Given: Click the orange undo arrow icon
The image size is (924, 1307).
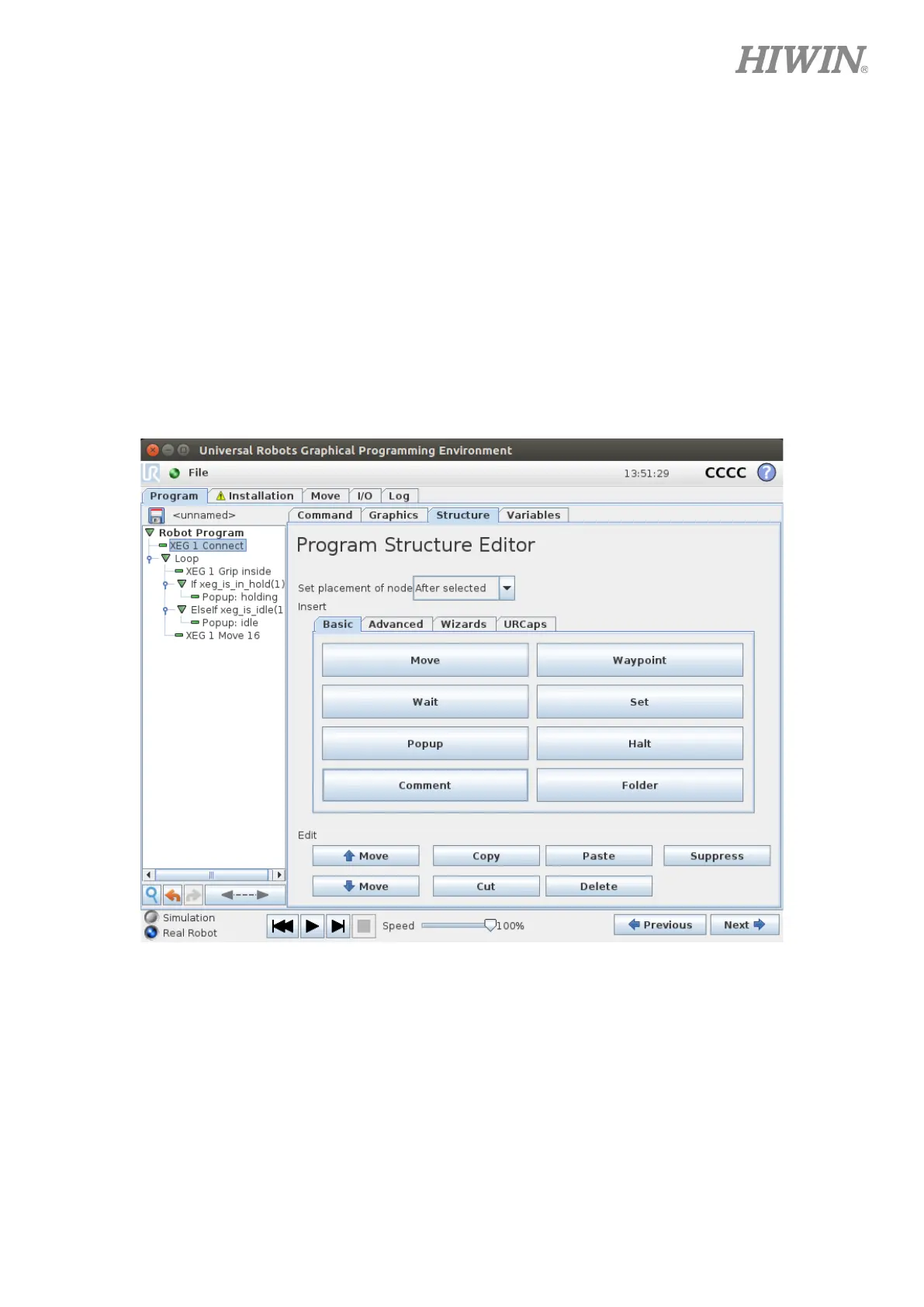Looking at the screenshot, I should (172, 895).
